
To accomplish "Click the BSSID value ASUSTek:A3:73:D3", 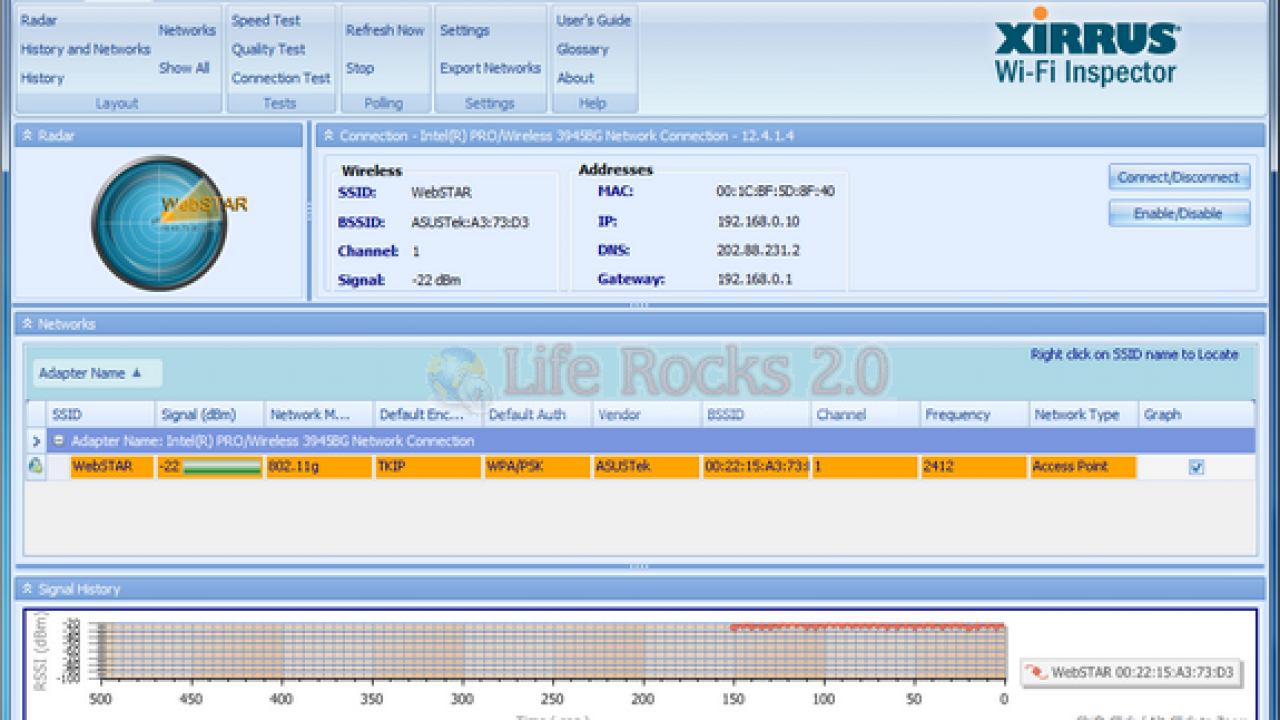I will (470, 222).
